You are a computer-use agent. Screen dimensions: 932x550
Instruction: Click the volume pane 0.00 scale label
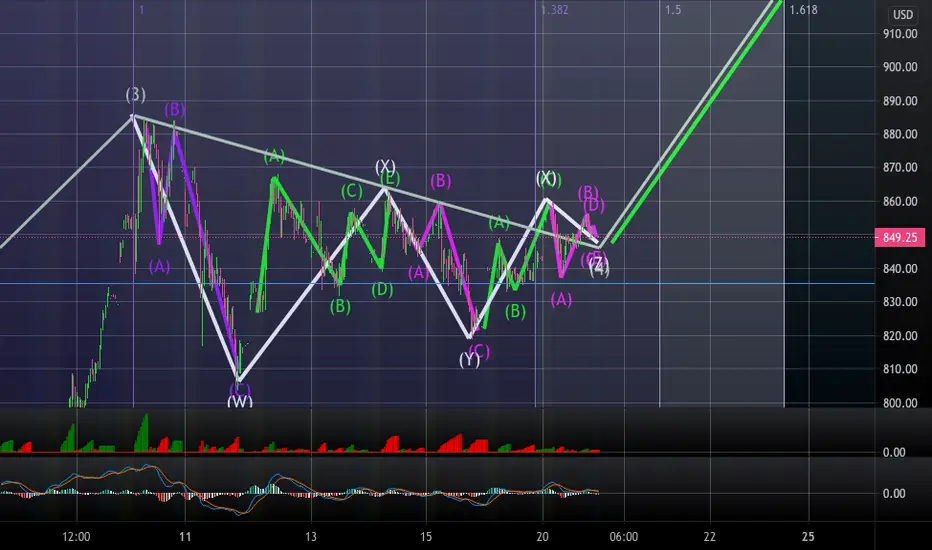tap(894, 452)
